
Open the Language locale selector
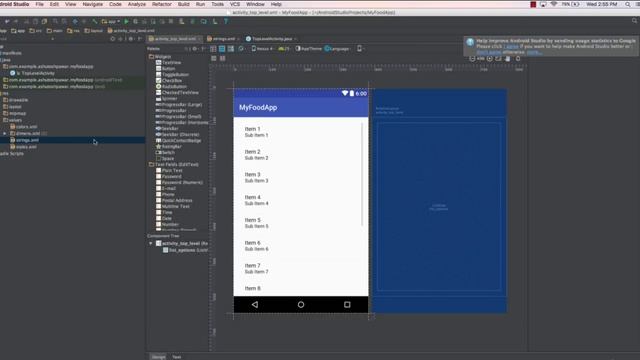337,49
